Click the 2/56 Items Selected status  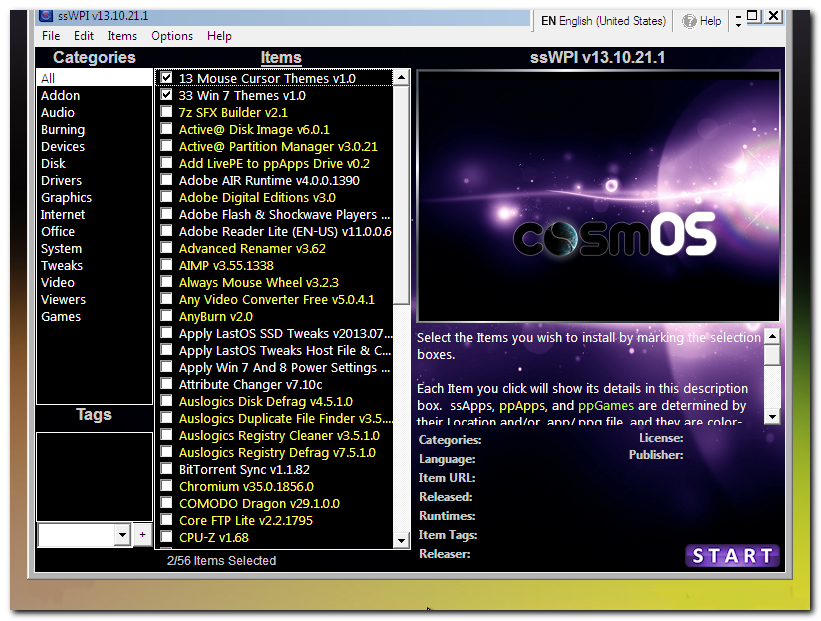click(x=221, y=560)
